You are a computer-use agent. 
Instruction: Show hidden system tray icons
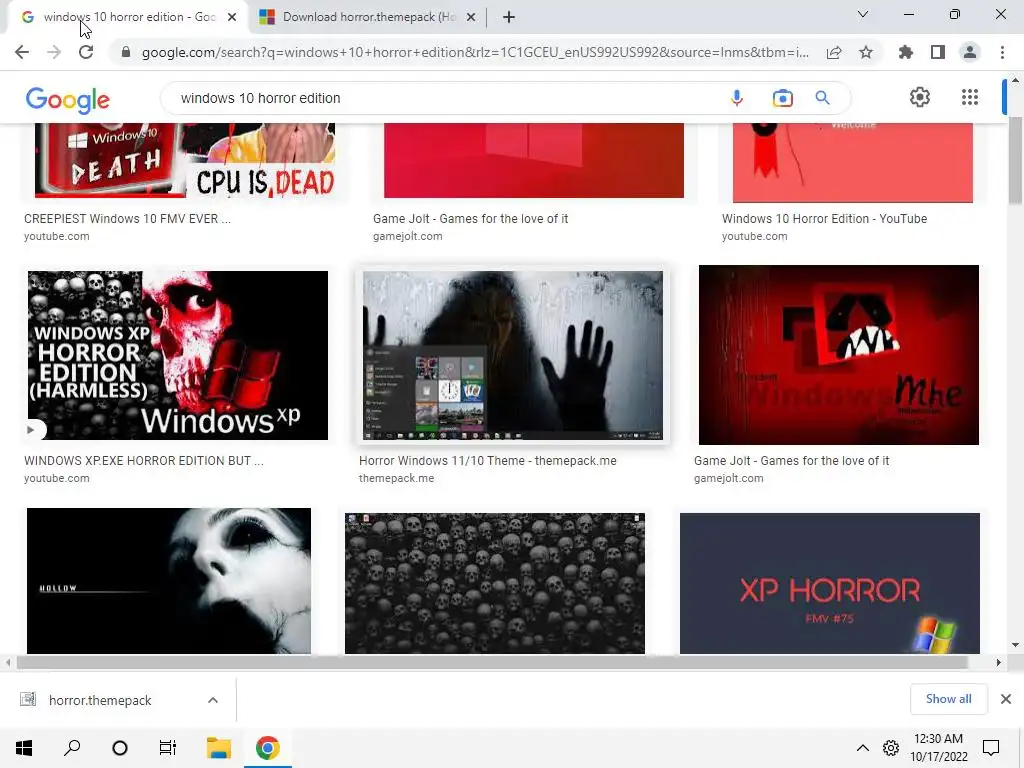pos(862,748)
